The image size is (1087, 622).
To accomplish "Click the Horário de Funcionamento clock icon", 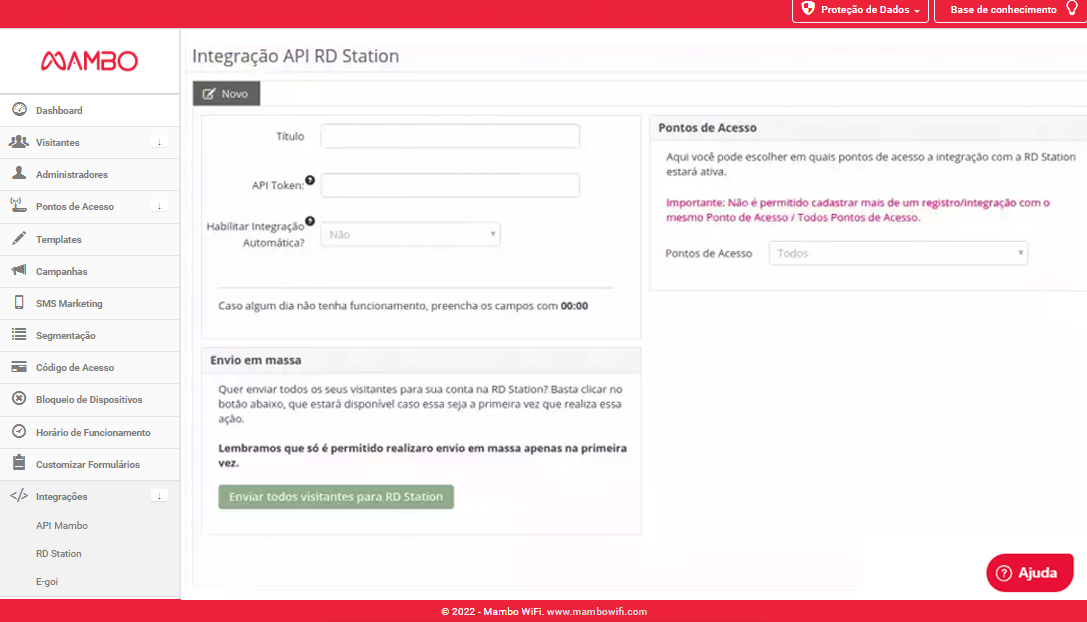I will tap(19, 431).
